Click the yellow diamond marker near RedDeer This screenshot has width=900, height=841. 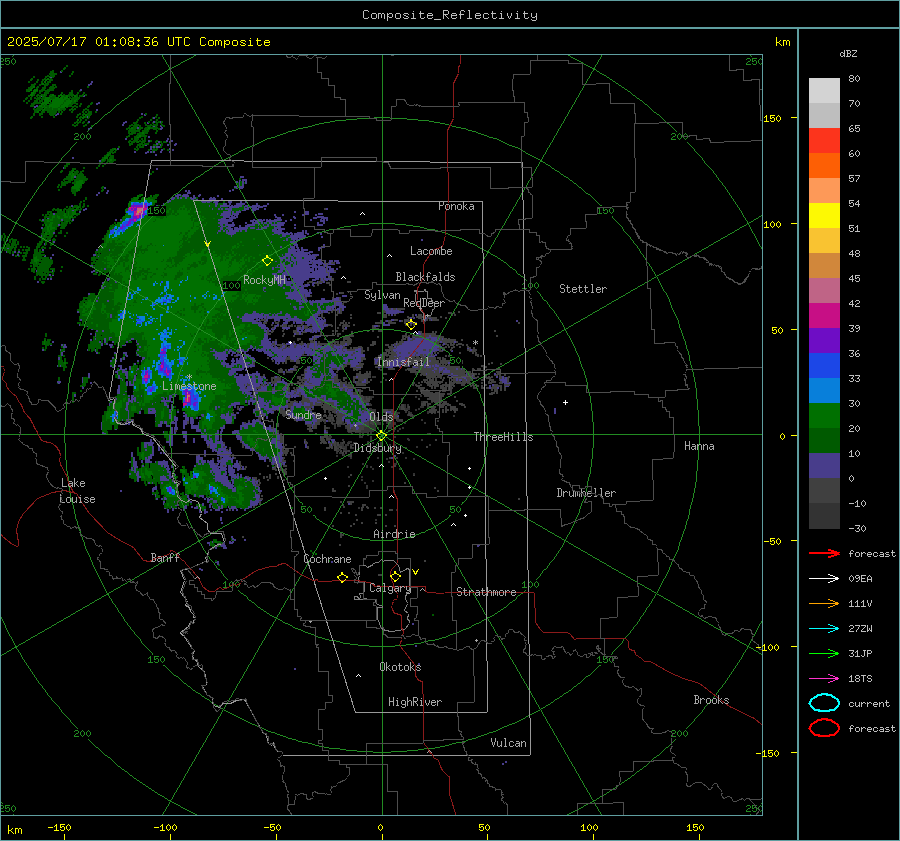tap(411, 325)
